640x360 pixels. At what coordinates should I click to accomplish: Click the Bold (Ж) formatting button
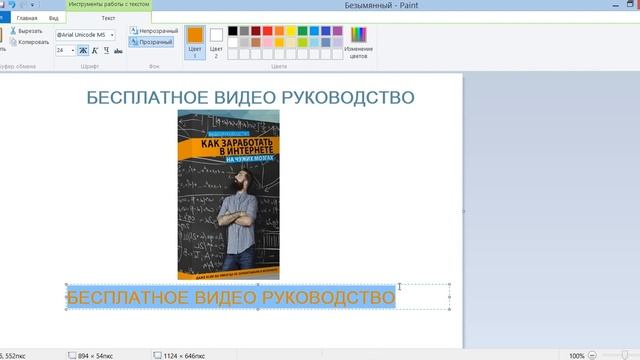coord(83,51)
